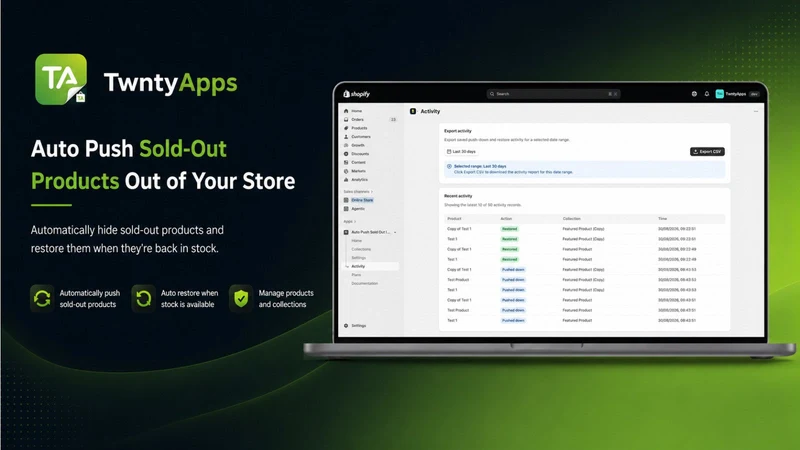Click the TA logo of TwntyApps

[61, 79]
